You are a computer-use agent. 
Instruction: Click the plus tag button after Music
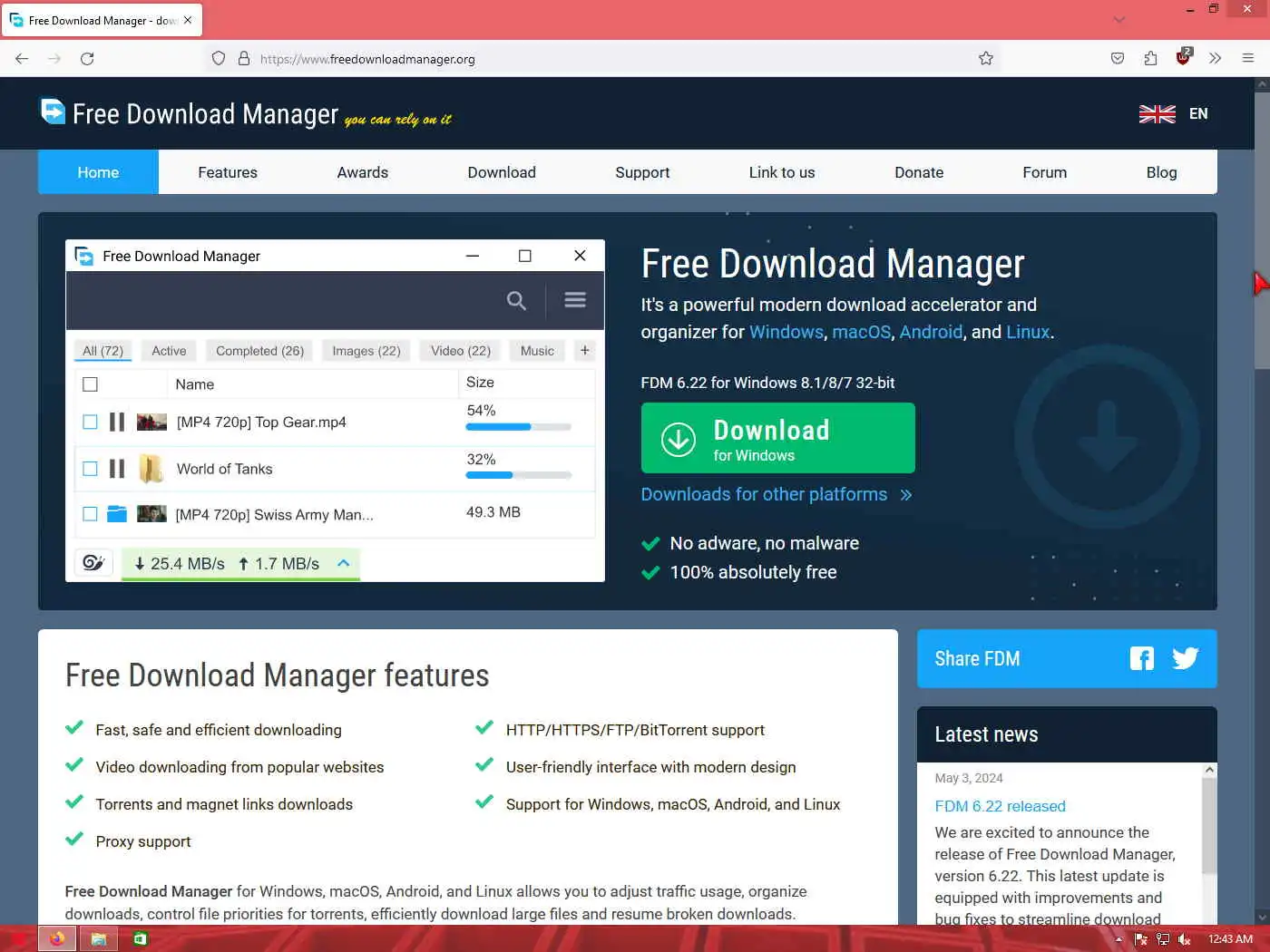[585, 350]
